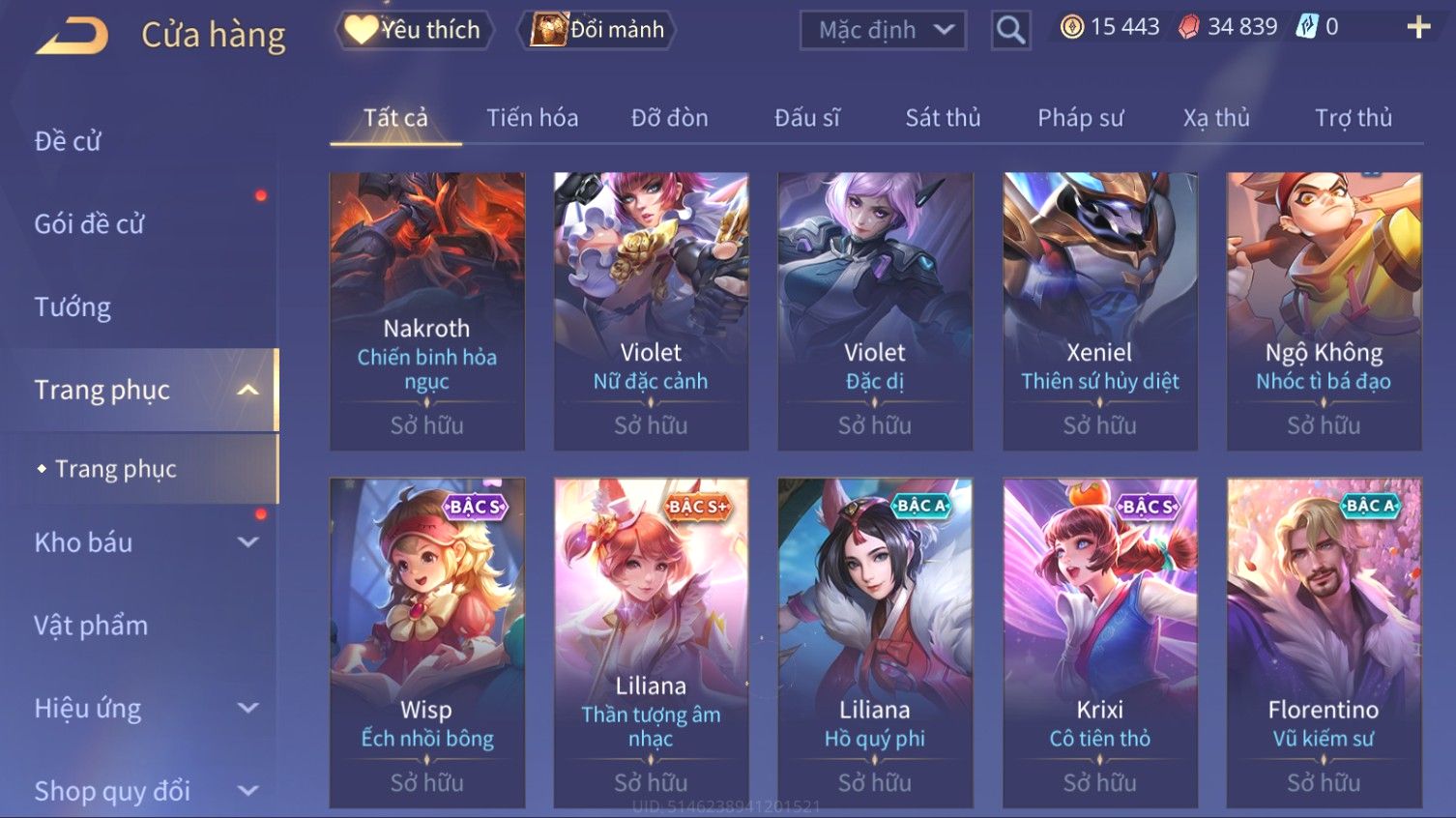This screenshot has height=818, width=1456.
Task: Open Yêu thích favorites heart
Action: (414, 30)
